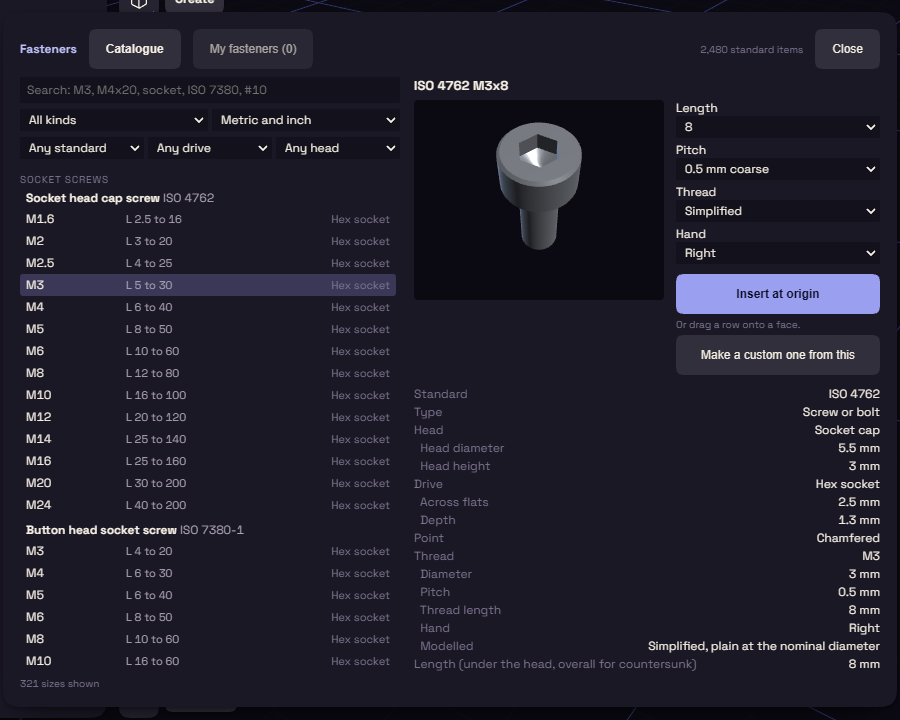Click the Insert at origin button
Image resolution: width=900 pixels, height=720 pixels.
777,294
